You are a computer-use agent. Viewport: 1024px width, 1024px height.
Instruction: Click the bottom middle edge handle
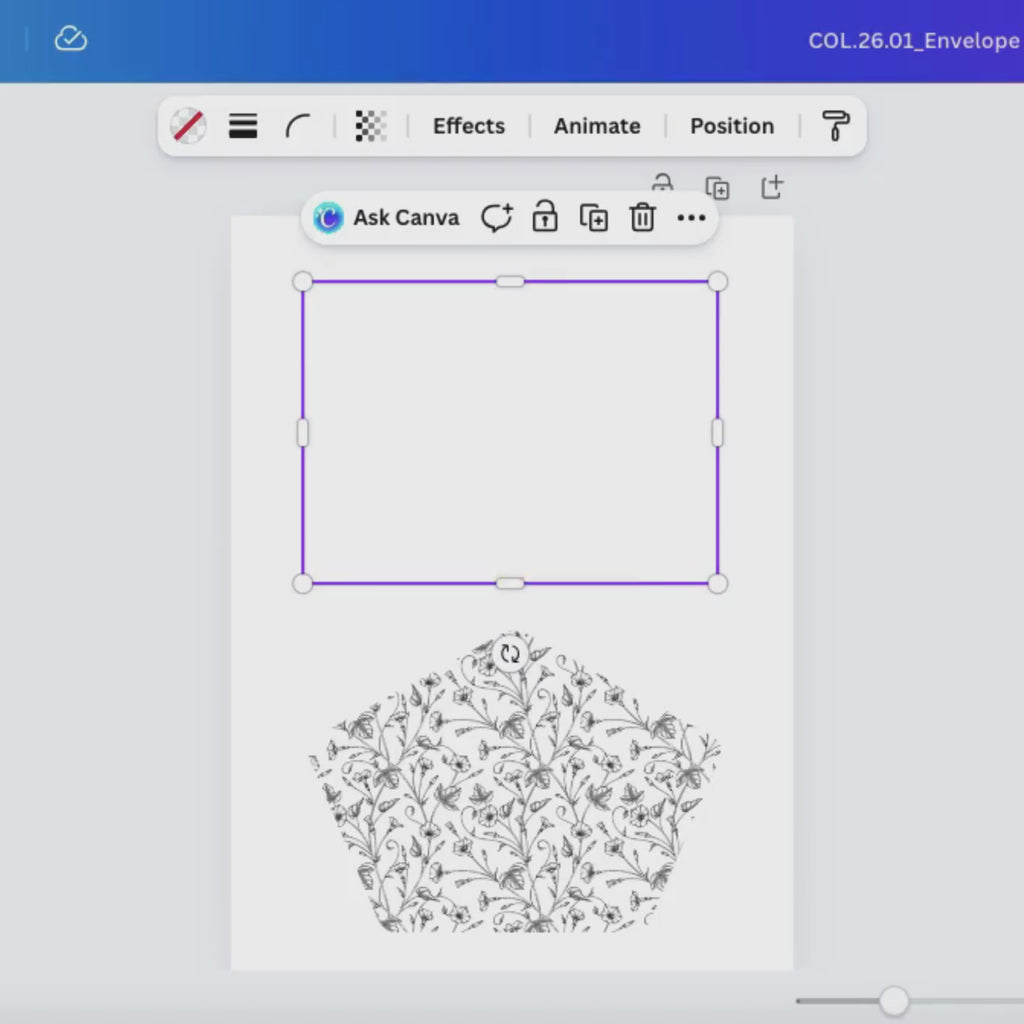(x=510, y=583)
